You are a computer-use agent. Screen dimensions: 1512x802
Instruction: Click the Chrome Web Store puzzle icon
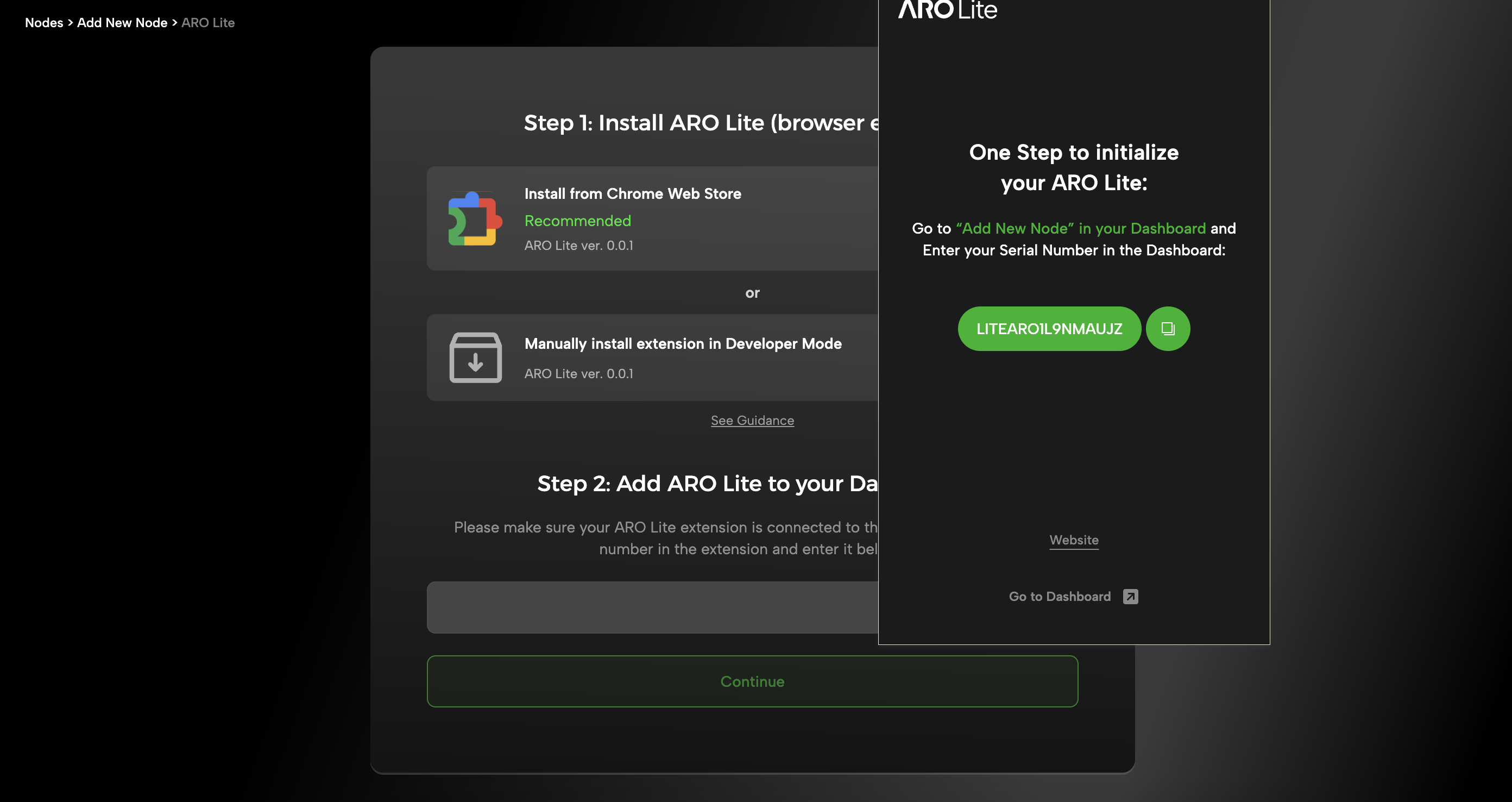475,218
